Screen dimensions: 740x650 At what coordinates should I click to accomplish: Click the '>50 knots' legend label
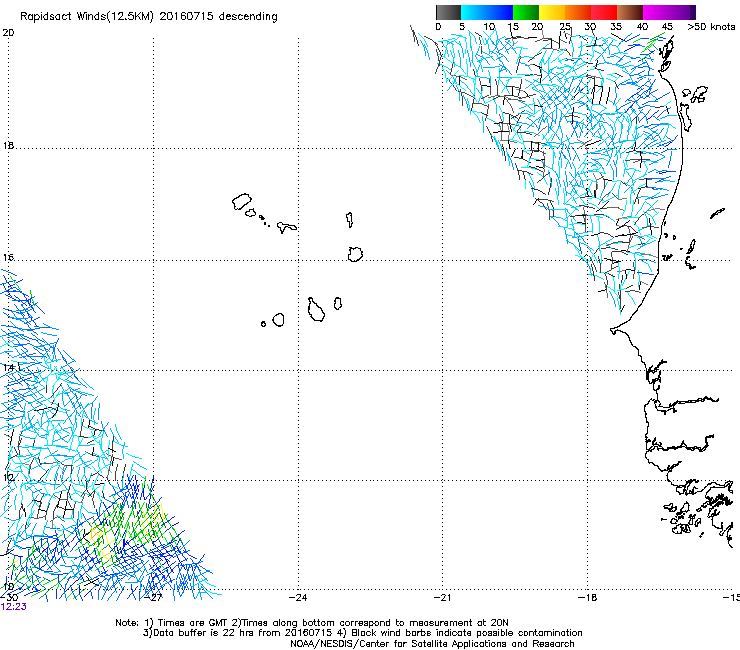711,27
